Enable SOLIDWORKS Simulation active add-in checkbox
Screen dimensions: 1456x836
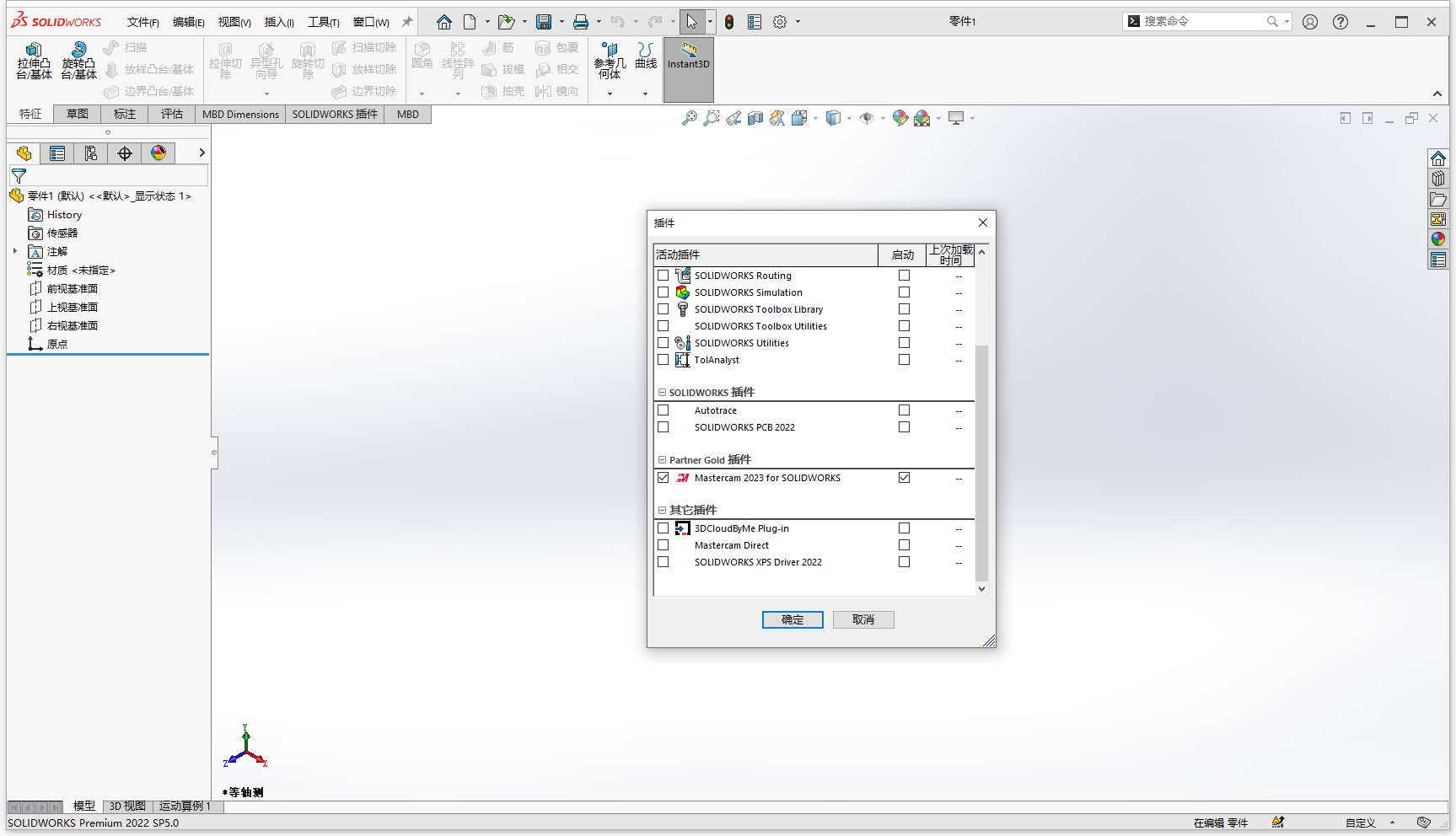point(664,292)
